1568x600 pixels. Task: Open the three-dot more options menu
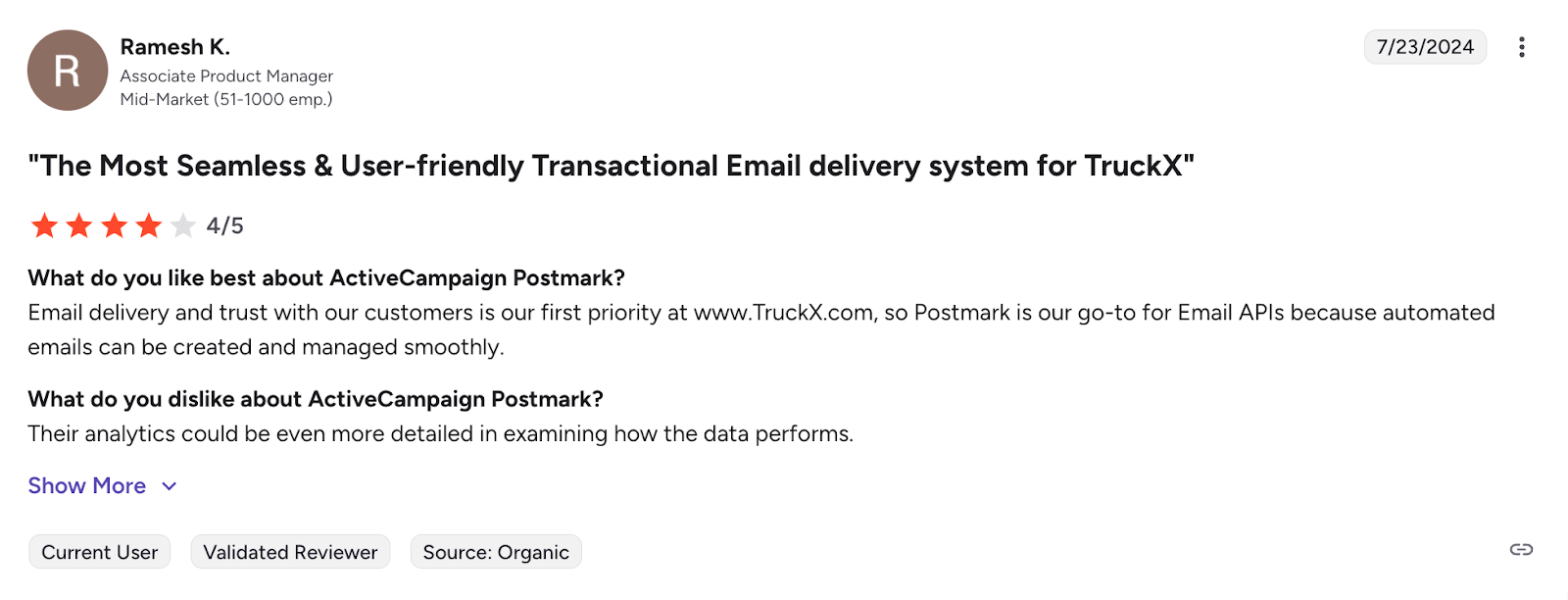click(1521, 47)
